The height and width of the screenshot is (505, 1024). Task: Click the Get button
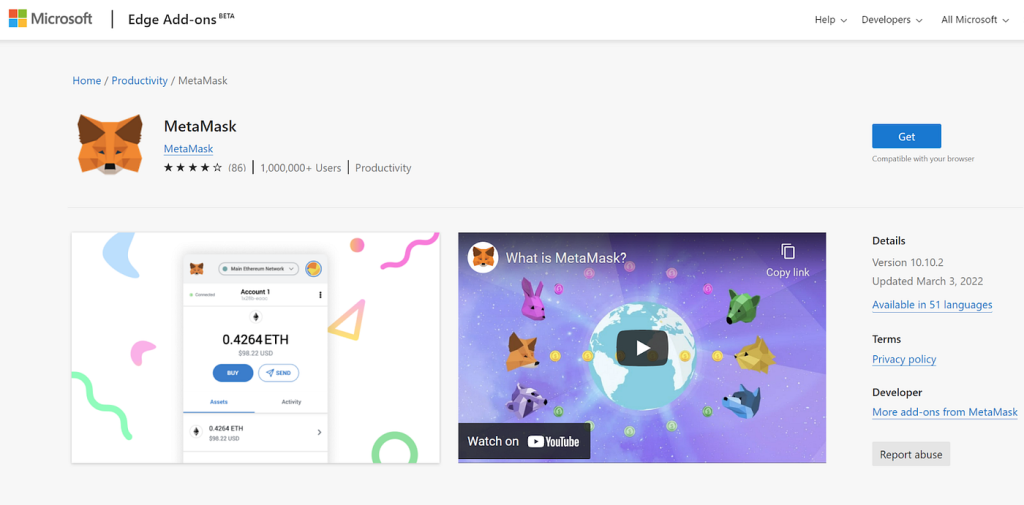(x=906, y=137)
